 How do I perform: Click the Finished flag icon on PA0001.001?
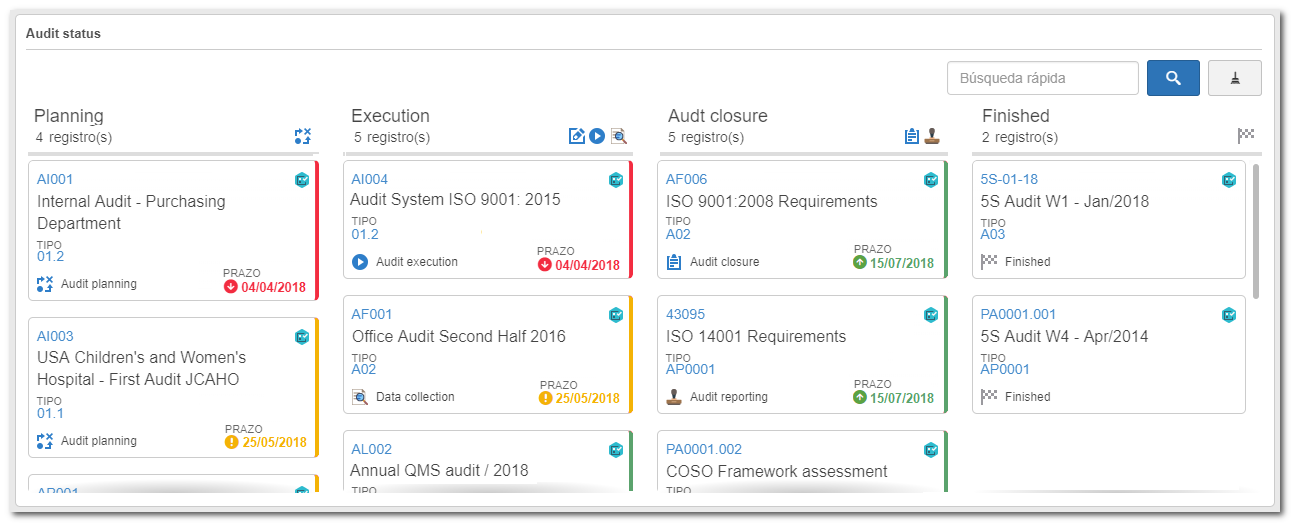(x=989, y=397)
